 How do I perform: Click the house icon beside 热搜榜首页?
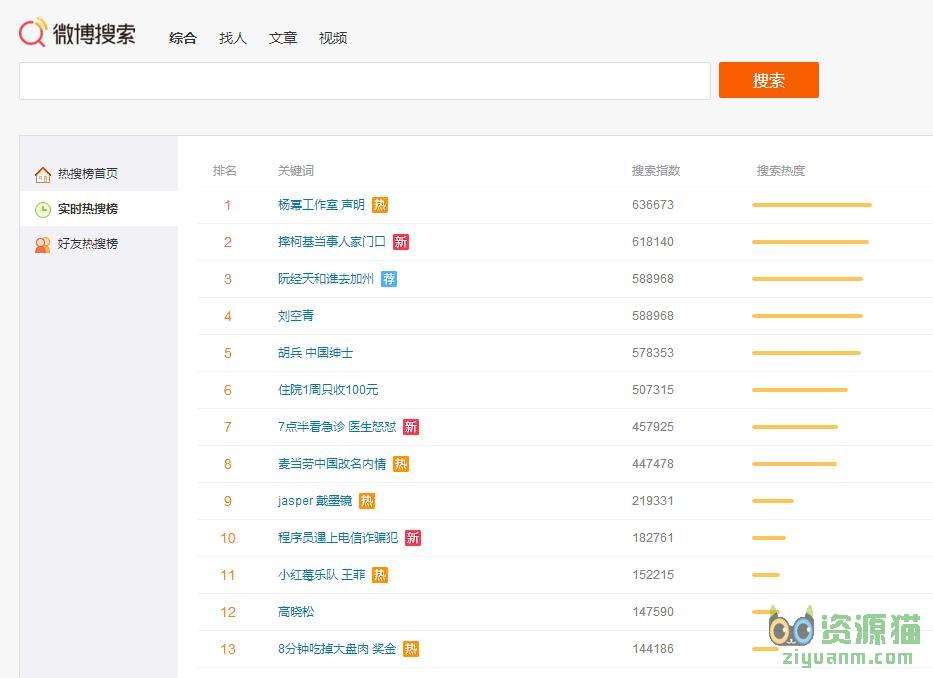(x=43, y=174)
